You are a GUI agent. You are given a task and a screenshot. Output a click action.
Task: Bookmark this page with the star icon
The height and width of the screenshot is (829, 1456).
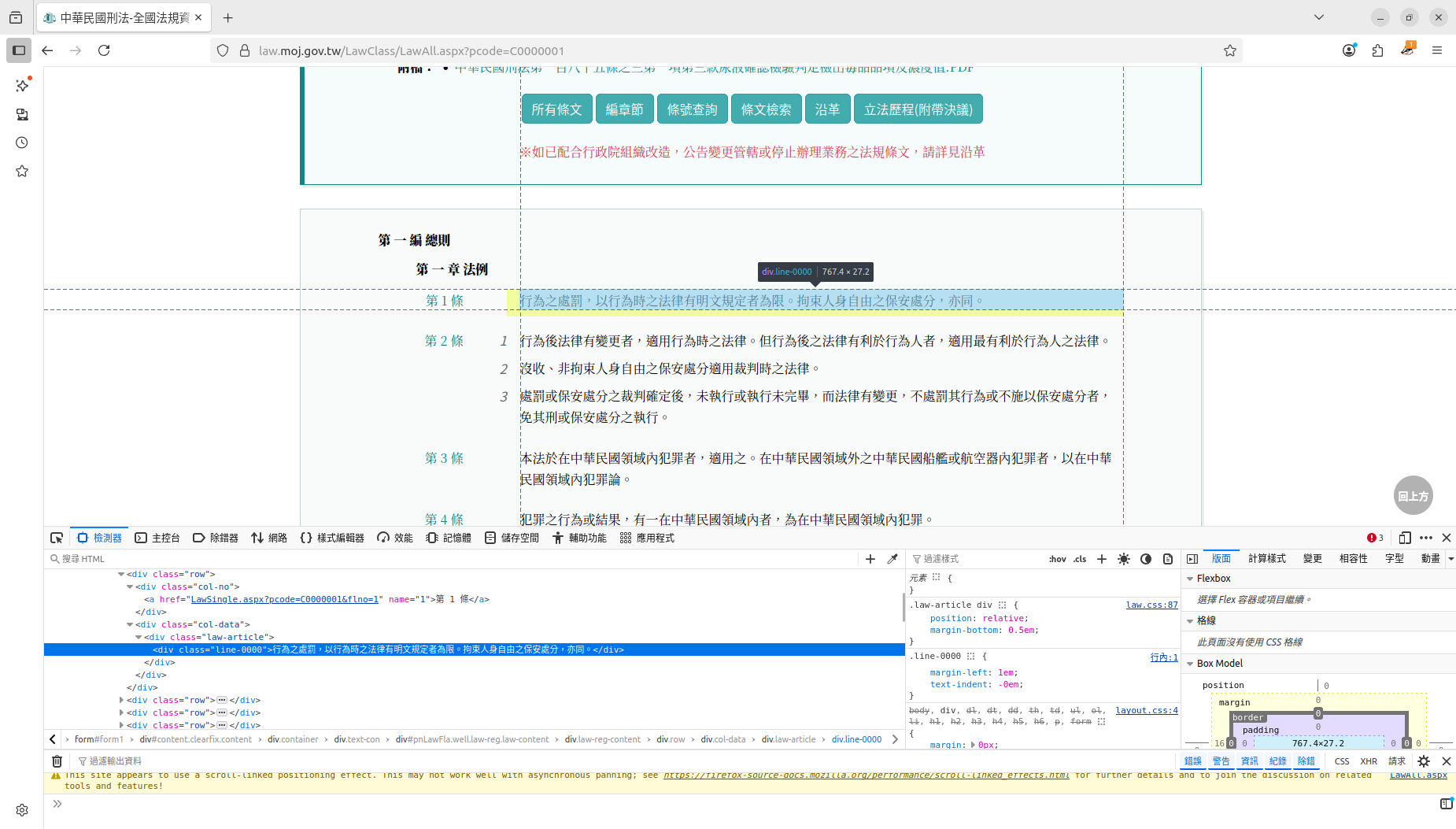[x=1230, y=50]
